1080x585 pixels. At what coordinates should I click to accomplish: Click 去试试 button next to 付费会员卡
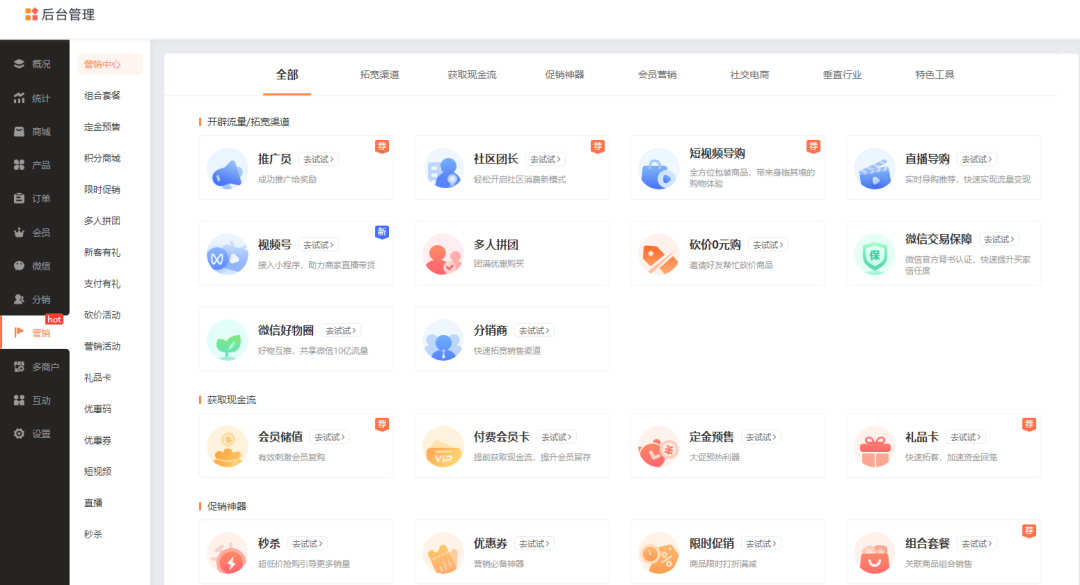coord(557,437)
